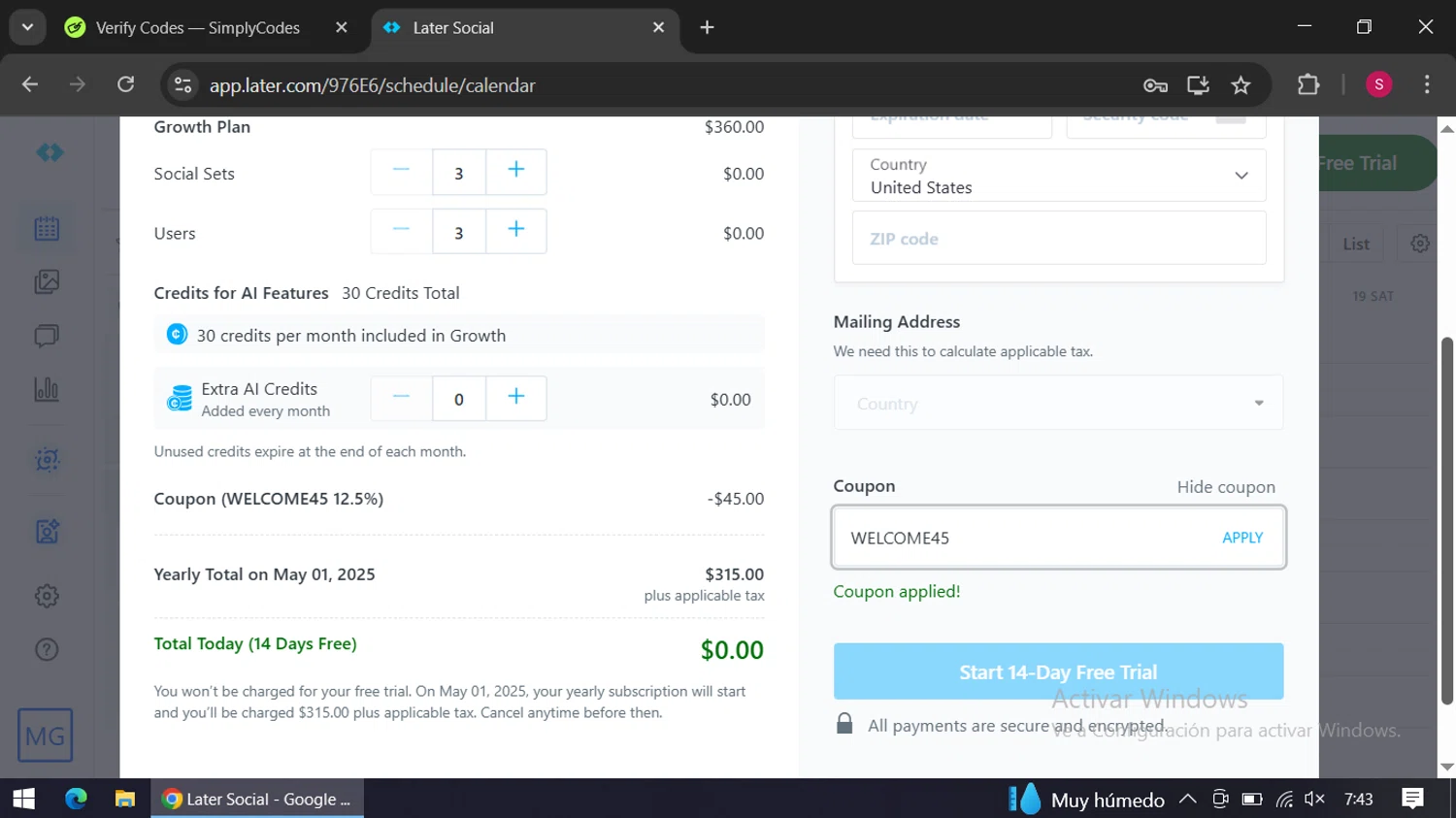Click the 7:43 taskbar clock
The width and height of the screenshot is (1456, 818).
[x=1358, y=800]
